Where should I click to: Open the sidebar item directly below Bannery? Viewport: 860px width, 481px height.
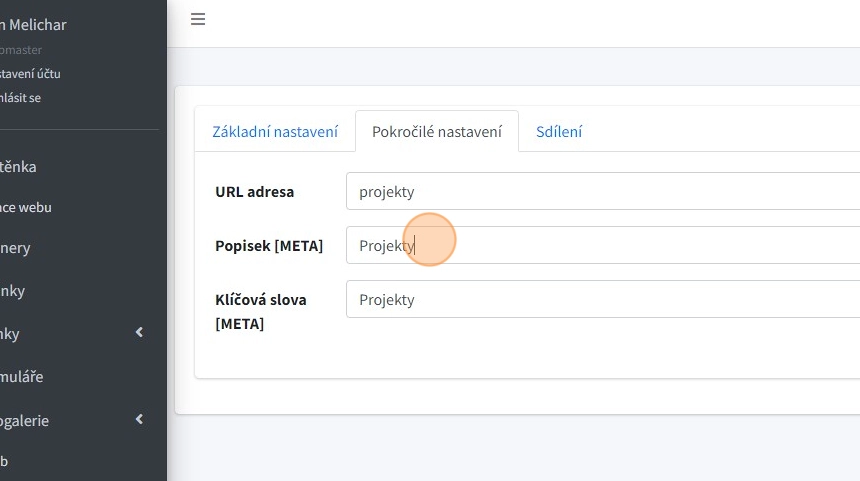pyautogui.click(x=13, y=291)
